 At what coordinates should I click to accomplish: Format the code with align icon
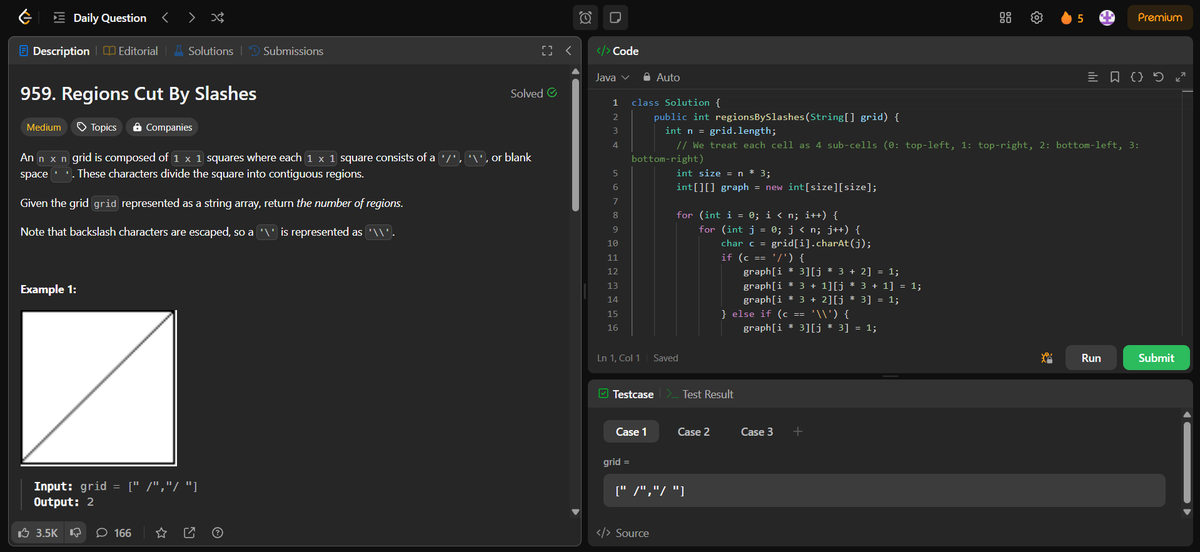coord(1093,77)
